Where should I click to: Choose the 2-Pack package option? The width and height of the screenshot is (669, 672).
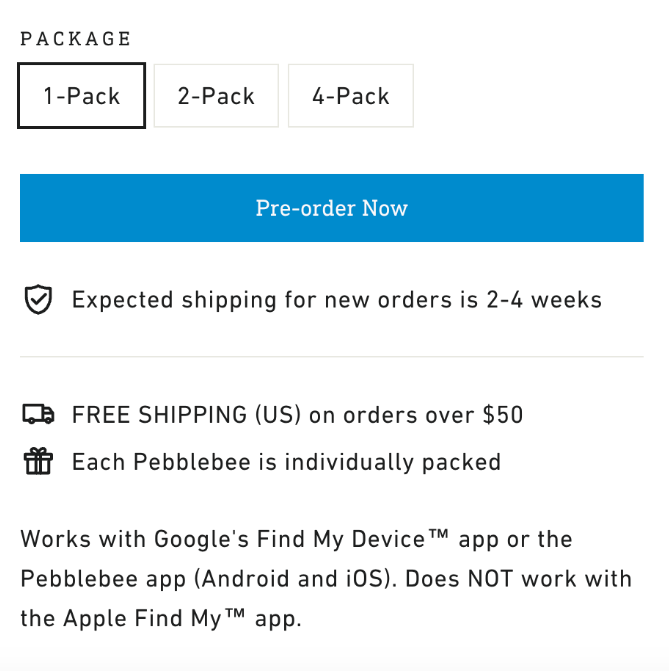pos(216,96)
